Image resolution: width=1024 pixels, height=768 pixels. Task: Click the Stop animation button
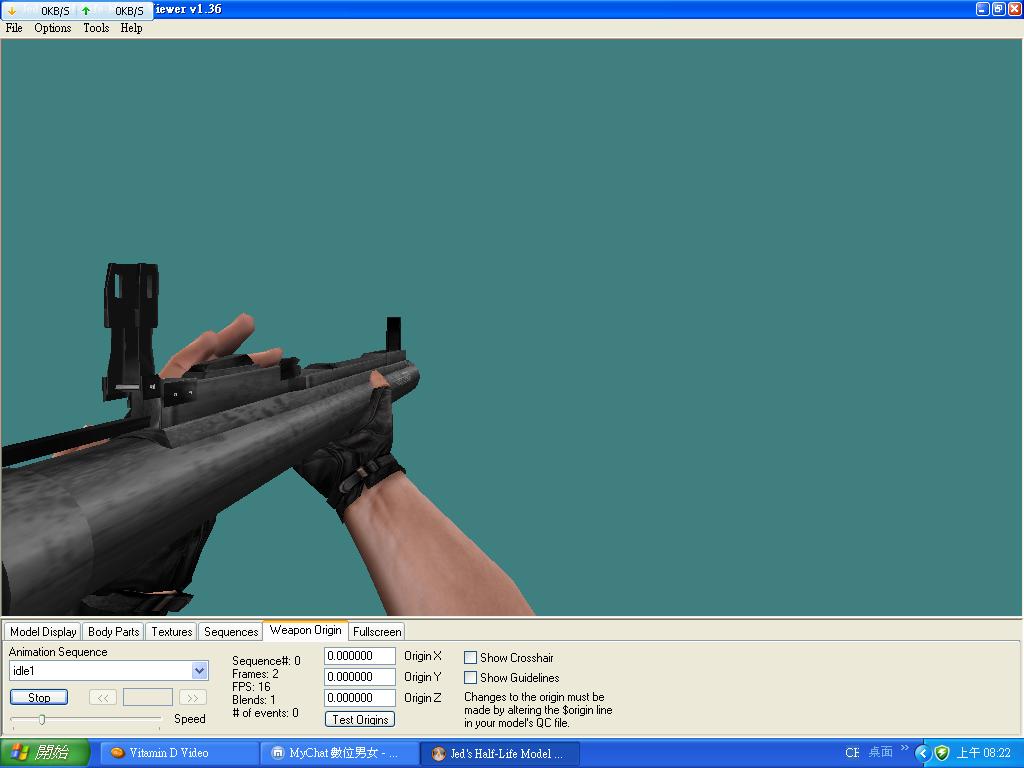[x=39, y=697]
